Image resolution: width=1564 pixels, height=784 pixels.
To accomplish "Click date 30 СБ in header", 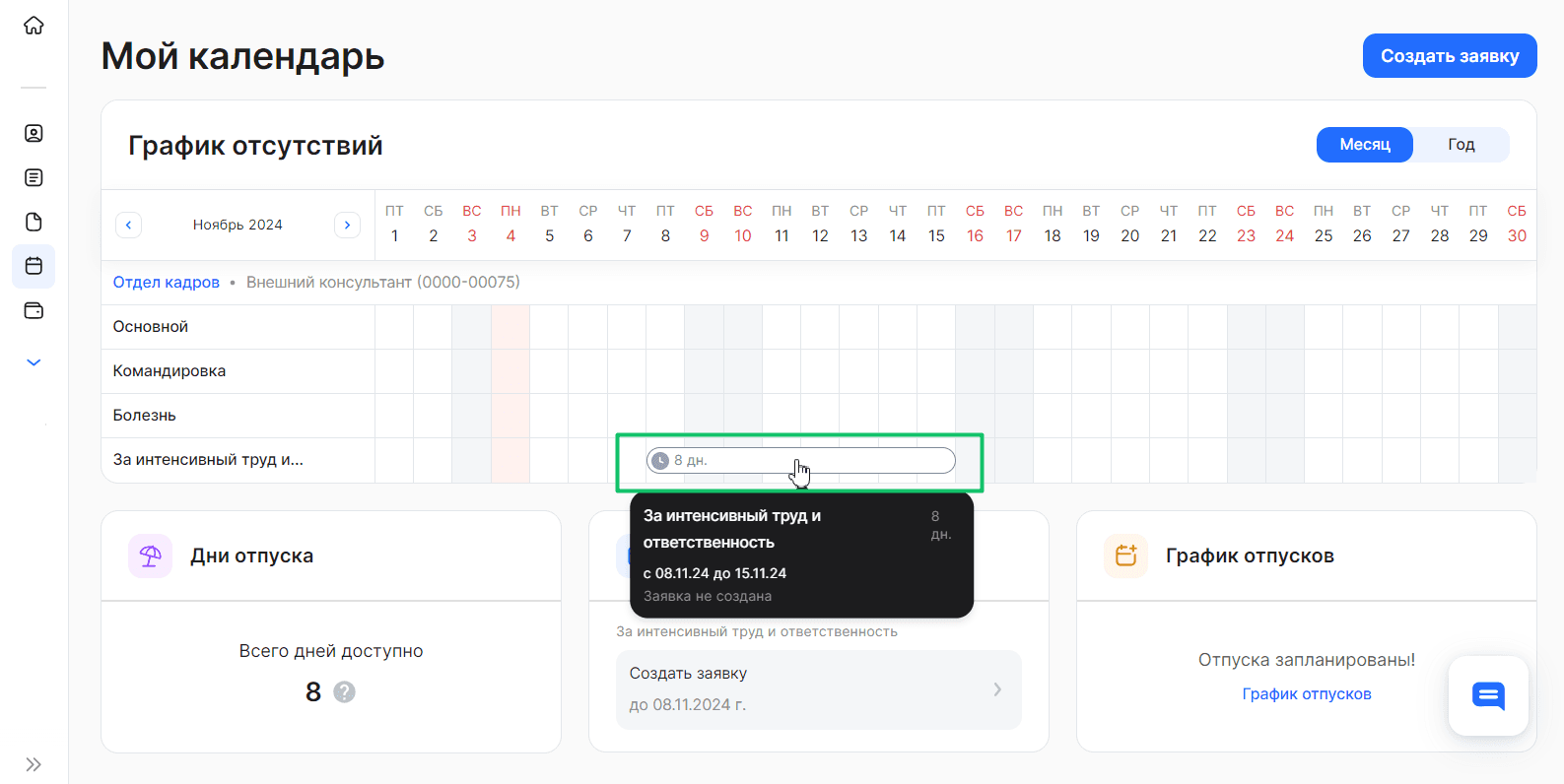I will pyautogui.click(x=1517, y=225).
